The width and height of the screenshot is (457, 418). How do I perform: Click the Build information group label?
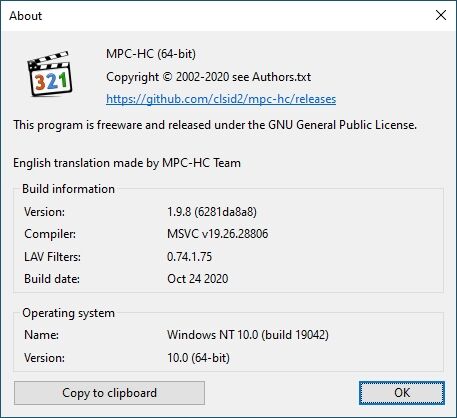point(68,189)
